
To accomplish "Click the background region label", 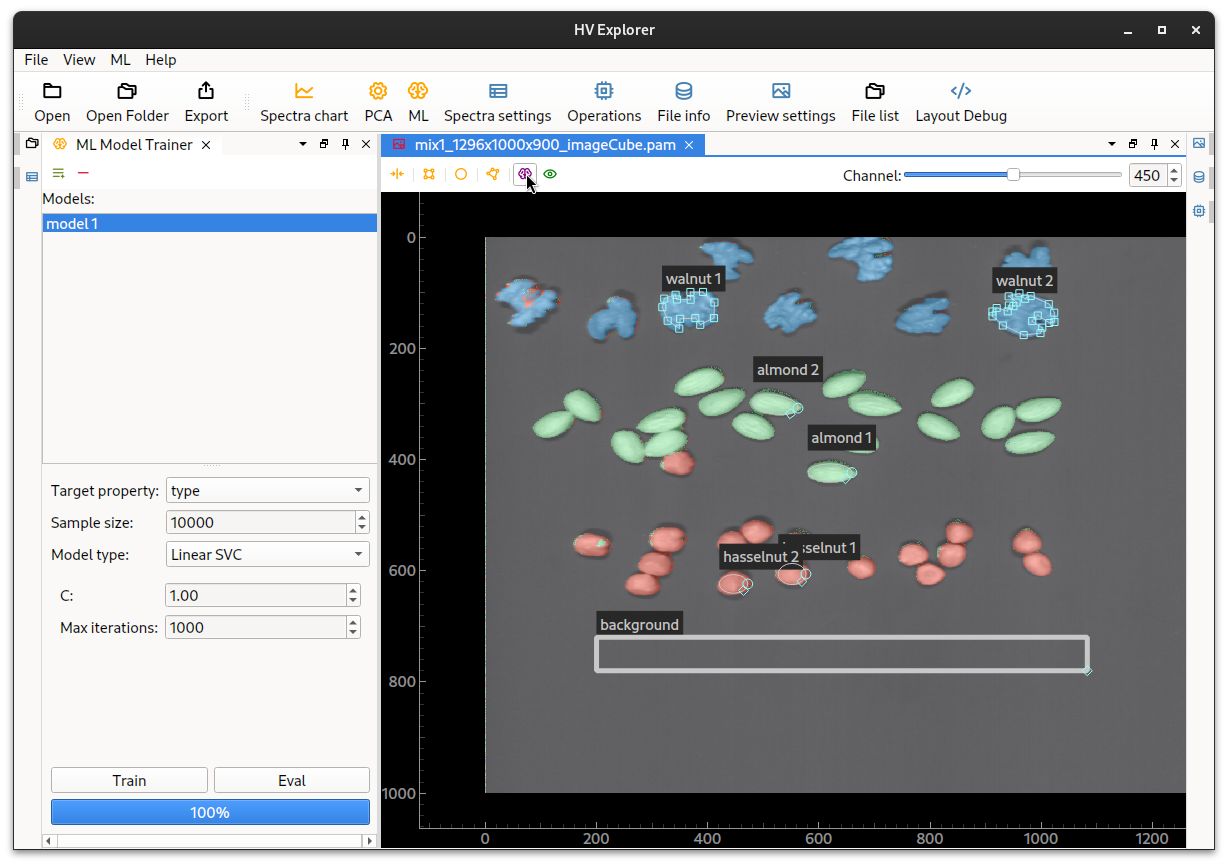I will point(639,624).
